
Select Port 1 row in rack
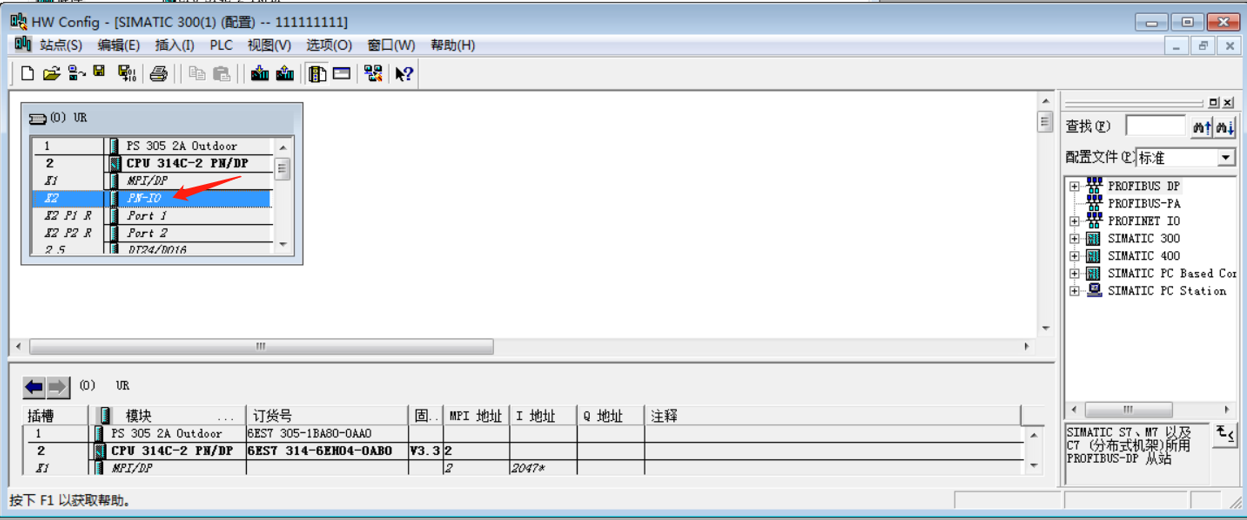[x=152, y=215]
